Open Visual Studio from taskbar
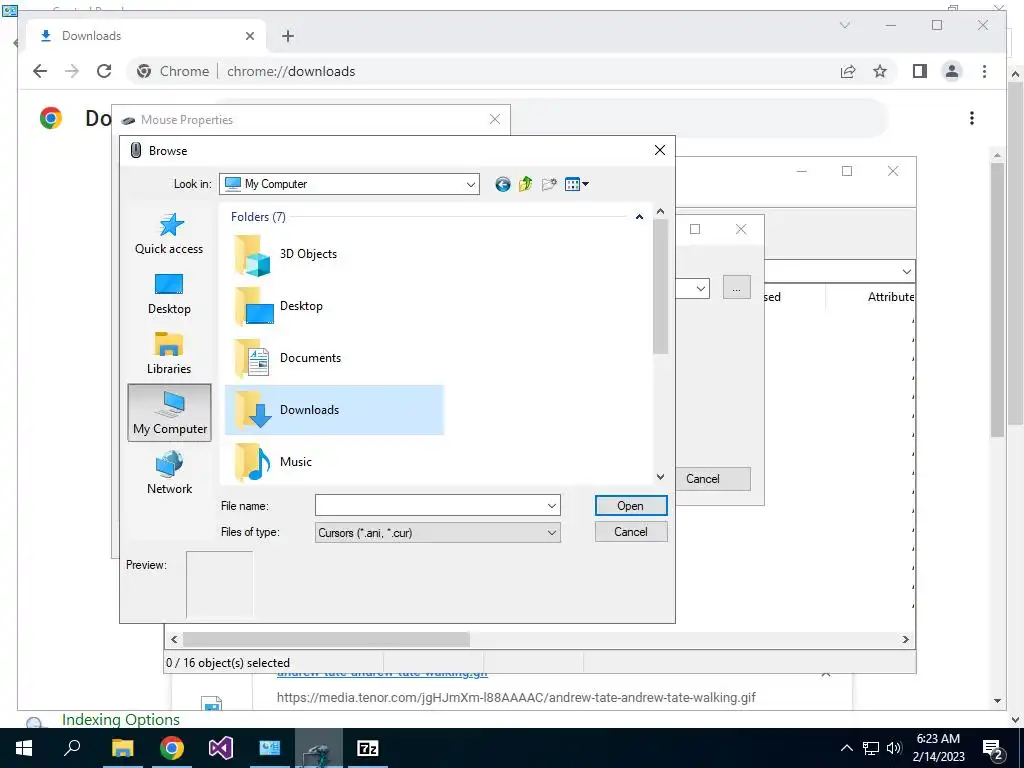Image resolution: width=1024 pixels, height=768 pixels. 221,748
